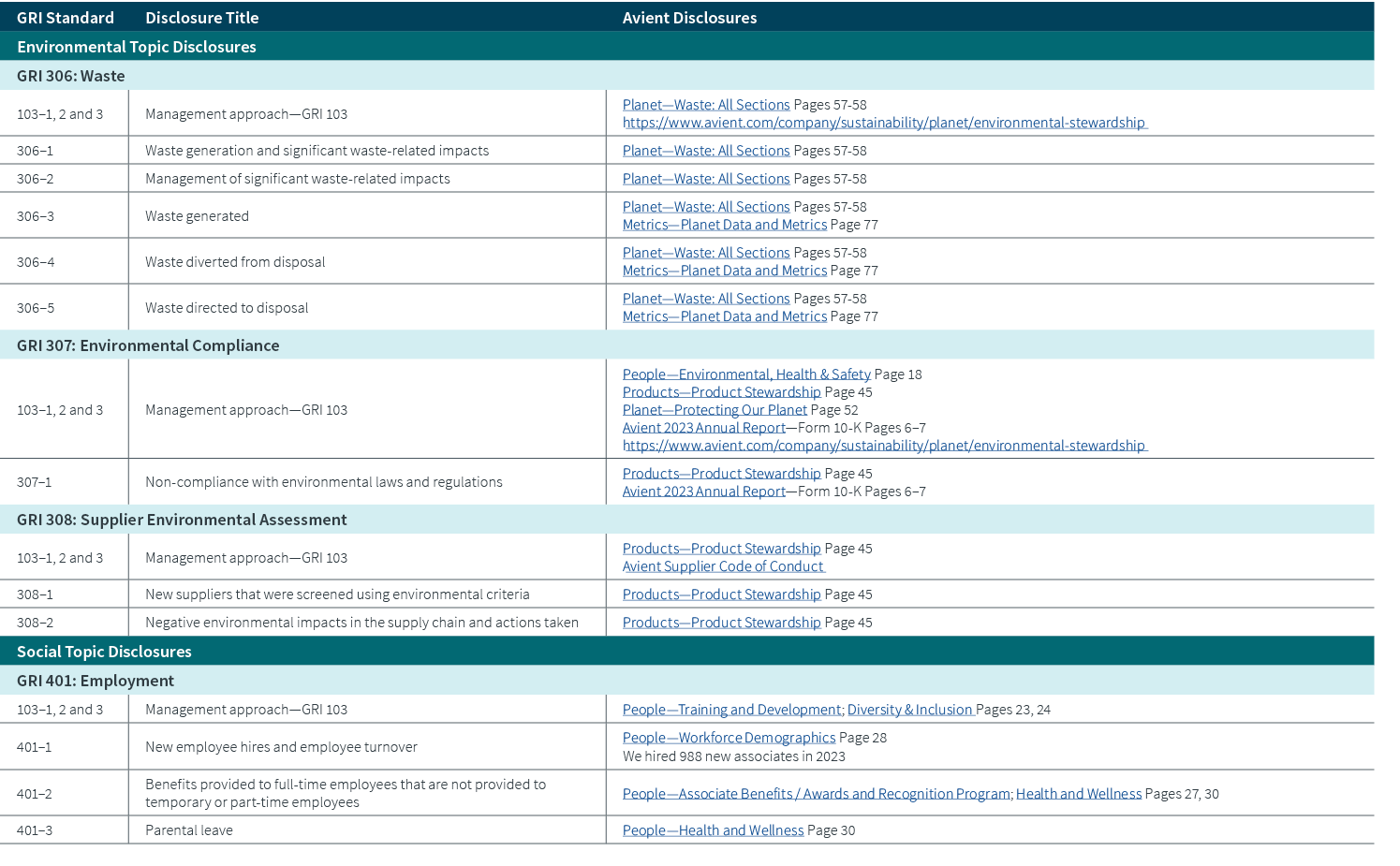The image size is (1400, 866).
Task: Click the Social Topic Disclosures section banner
Action: coord(103,651)
